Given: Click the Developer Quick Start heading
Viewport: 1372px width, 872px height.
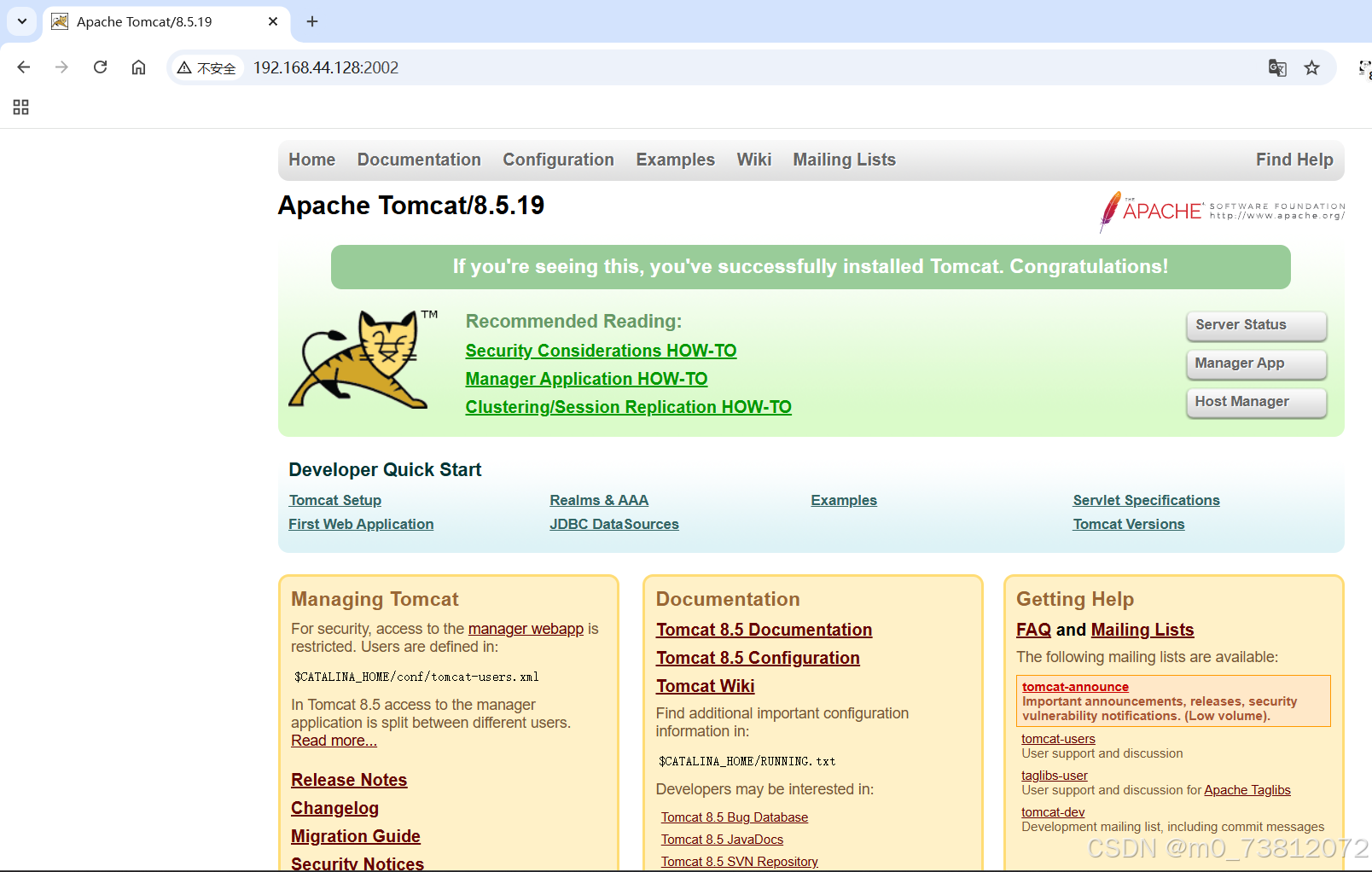Looking at the screenshot, I should (385, 469).
